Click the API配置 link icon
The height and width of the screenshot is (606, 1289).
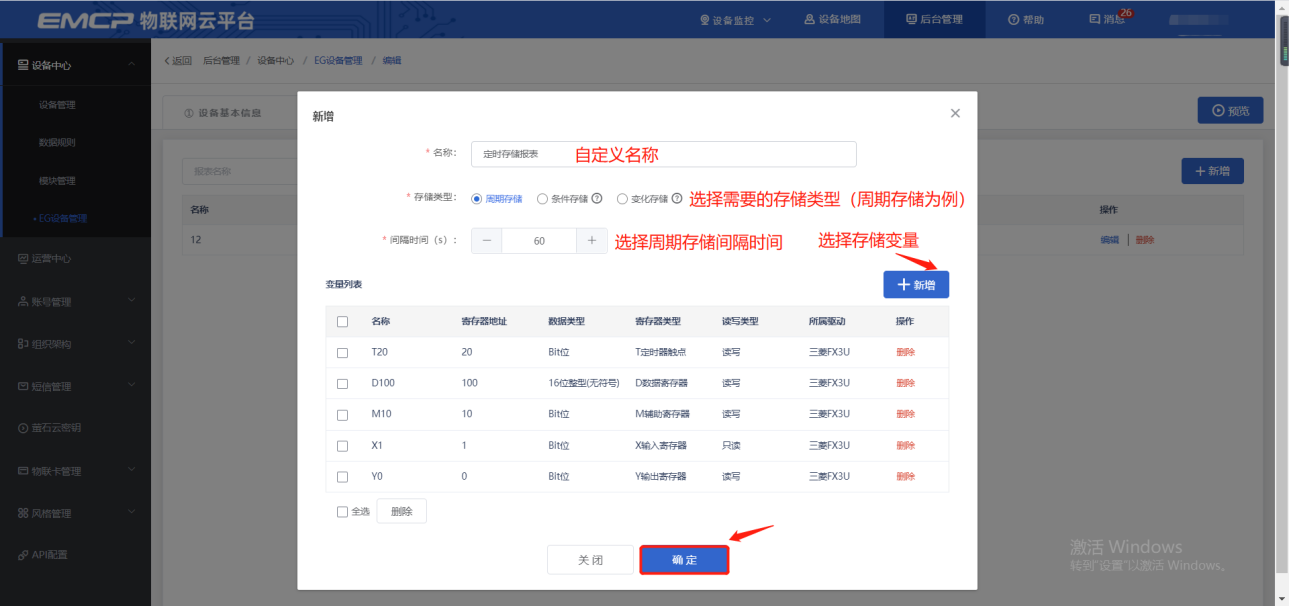coord(23,555)
